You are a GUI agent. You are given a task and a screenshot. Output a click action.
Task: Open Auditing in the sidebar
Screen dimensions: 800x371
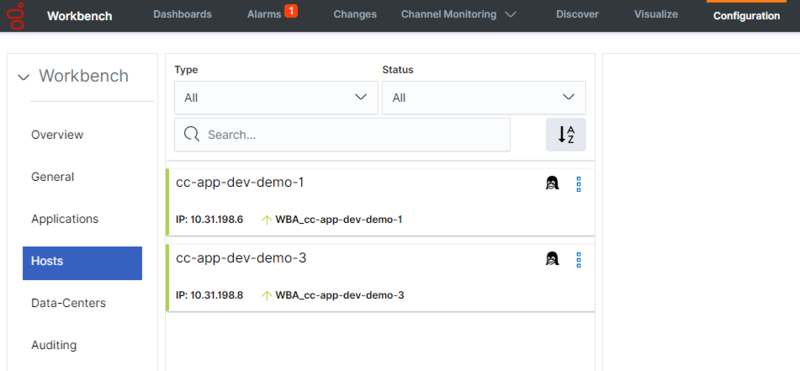pyautogui.click(x=54, y=345)
